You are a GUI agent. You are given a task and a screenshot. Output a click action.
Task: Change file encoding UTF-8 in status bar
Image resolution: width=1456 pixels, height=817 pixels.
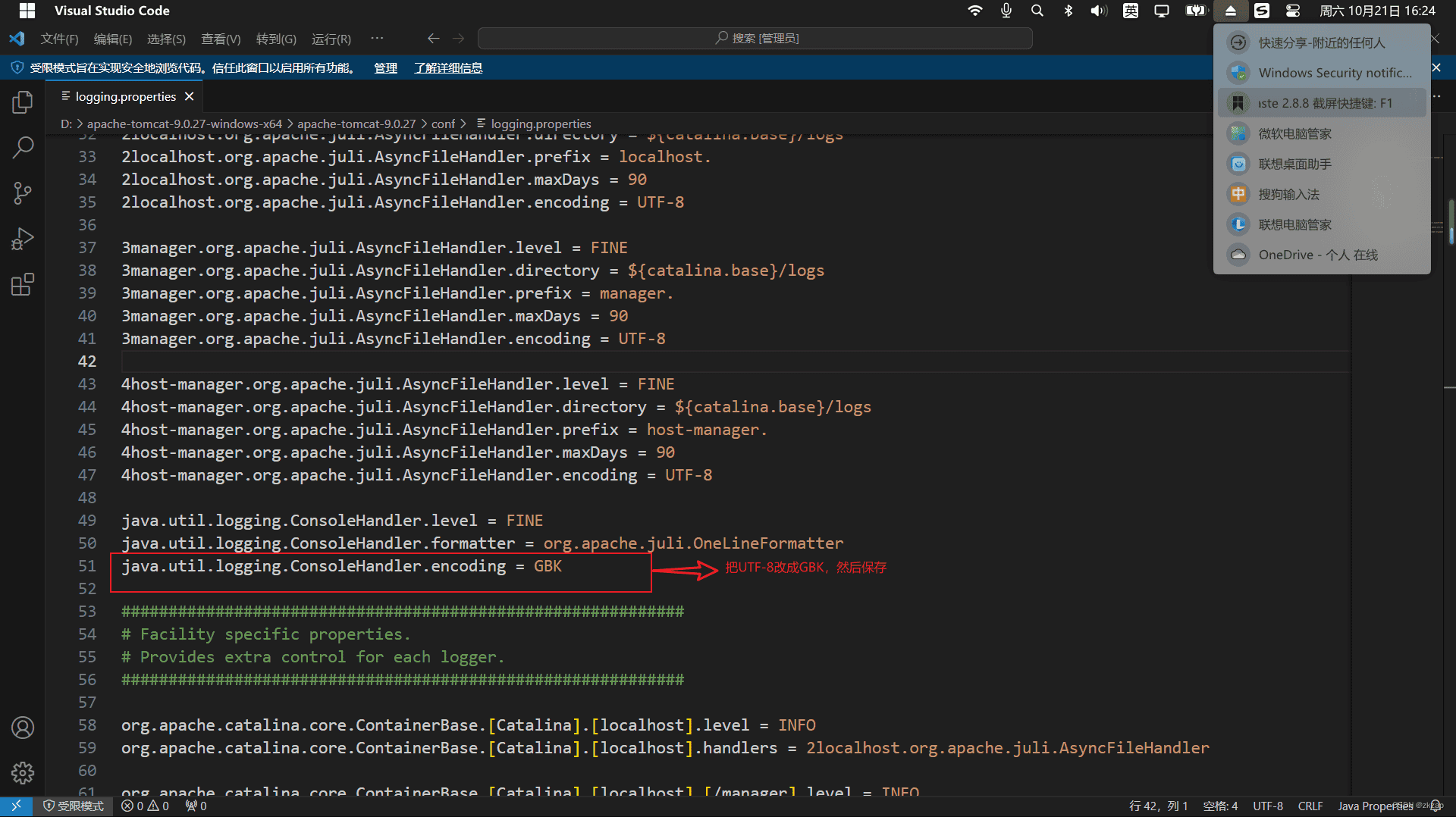pyautogui.click(x=1268, y=806)
